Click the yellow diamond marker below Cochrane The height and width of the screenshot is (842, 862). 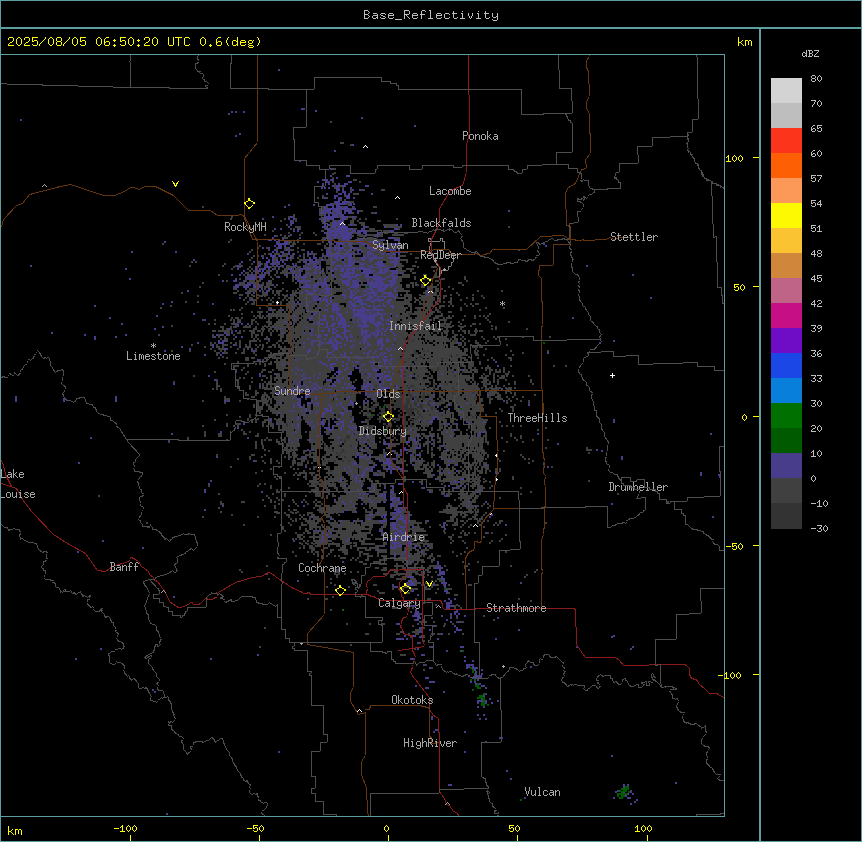pyautogui.click(x=340, y=590)
